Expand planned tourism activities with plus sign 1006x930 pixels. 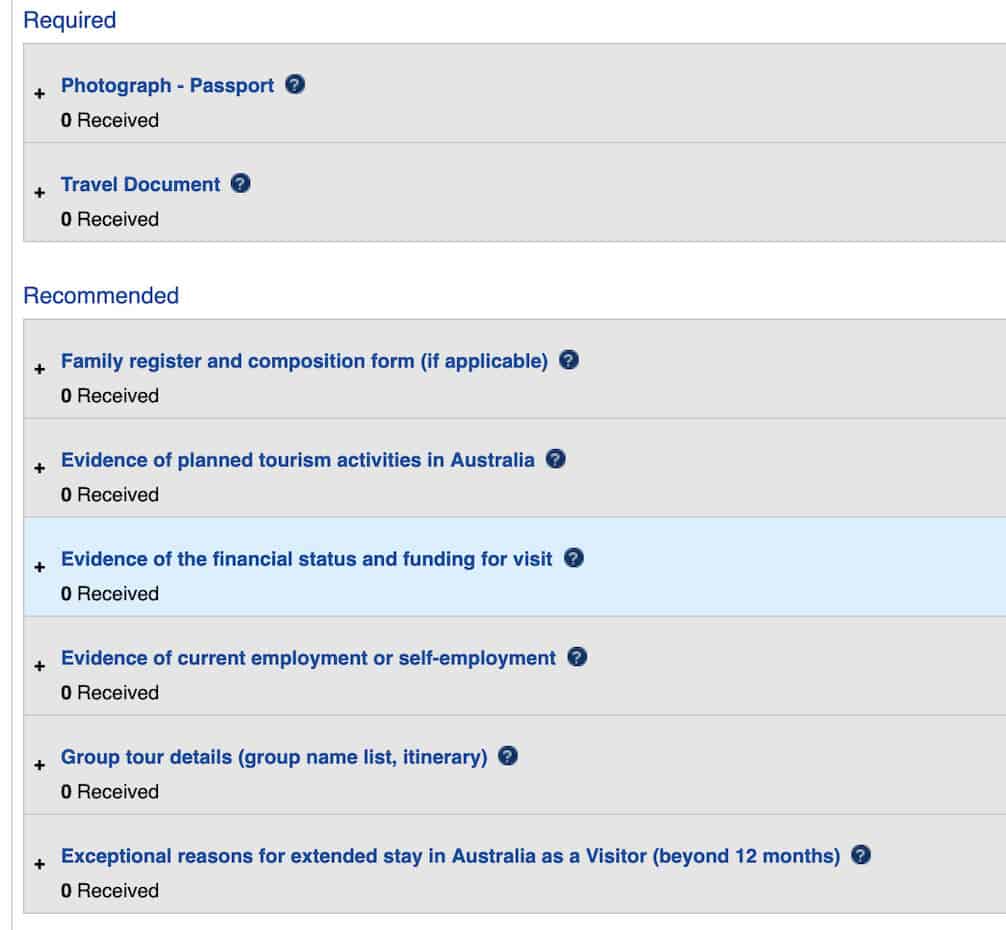(40, 468)
